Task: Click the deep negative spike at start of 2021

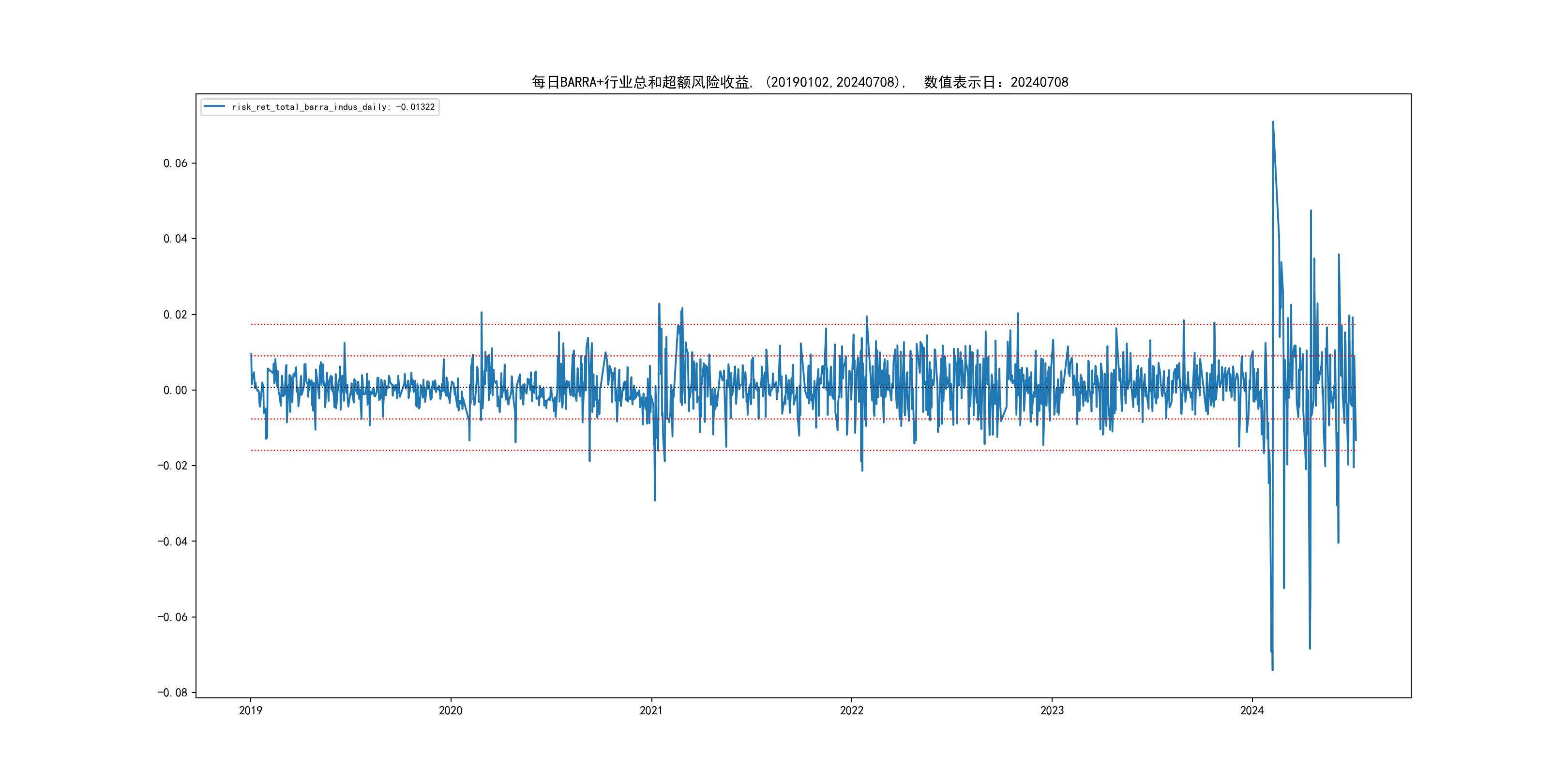Action: [x=654, y=500]
